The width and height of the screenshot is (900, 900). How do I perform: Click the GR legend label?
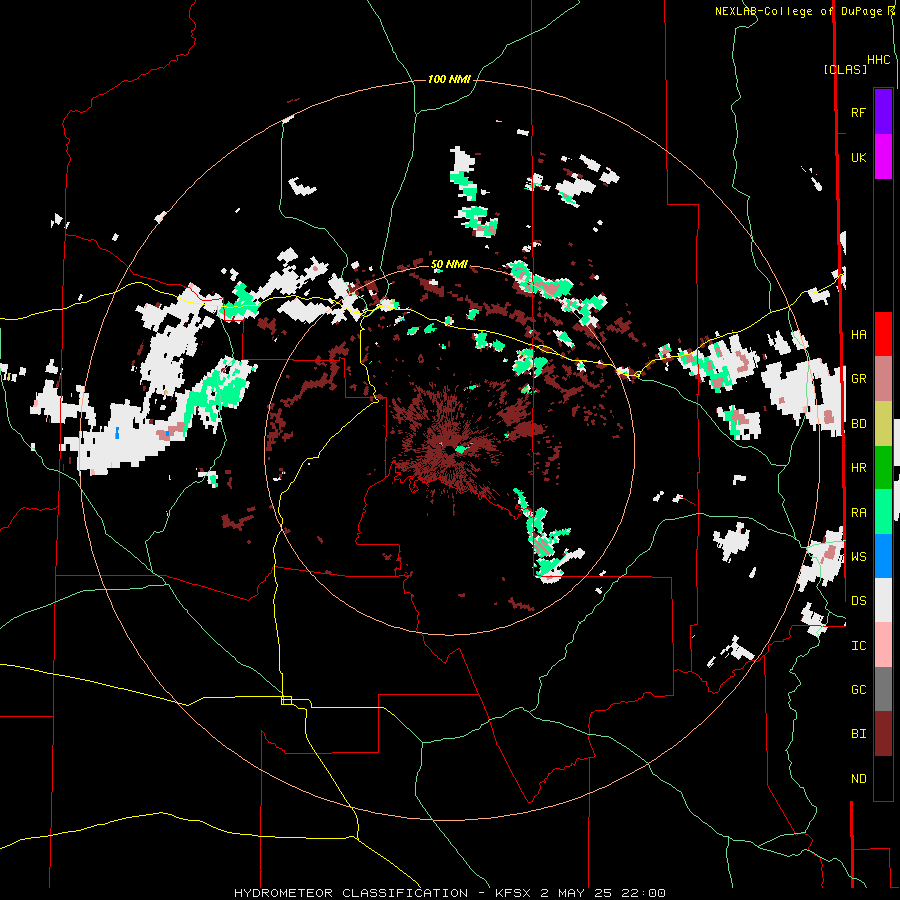[x=858, y=379]
